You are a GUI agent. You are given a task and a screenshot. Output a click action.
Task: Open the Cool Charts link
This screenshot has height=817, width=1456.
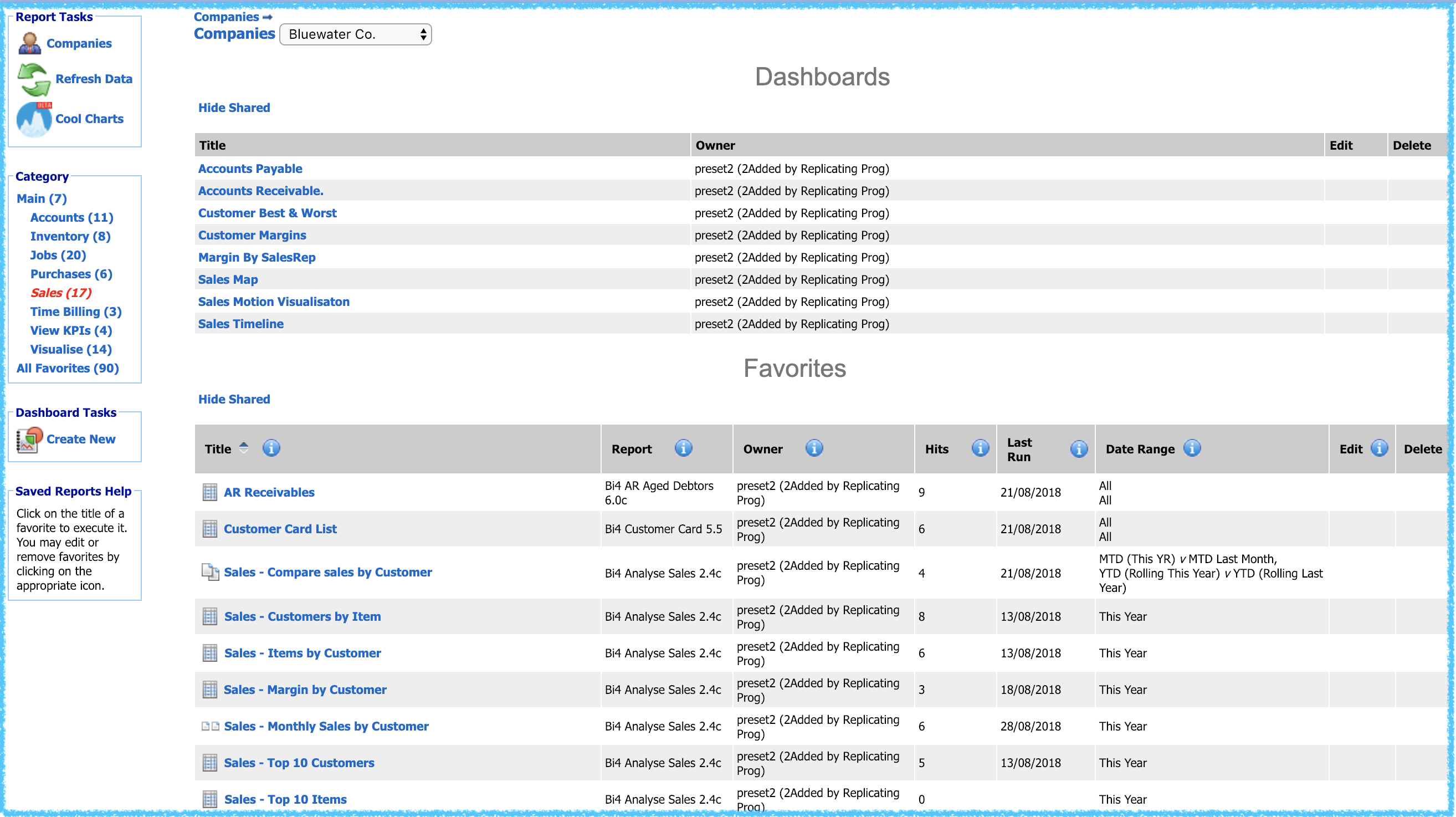(x=89, y=119)
